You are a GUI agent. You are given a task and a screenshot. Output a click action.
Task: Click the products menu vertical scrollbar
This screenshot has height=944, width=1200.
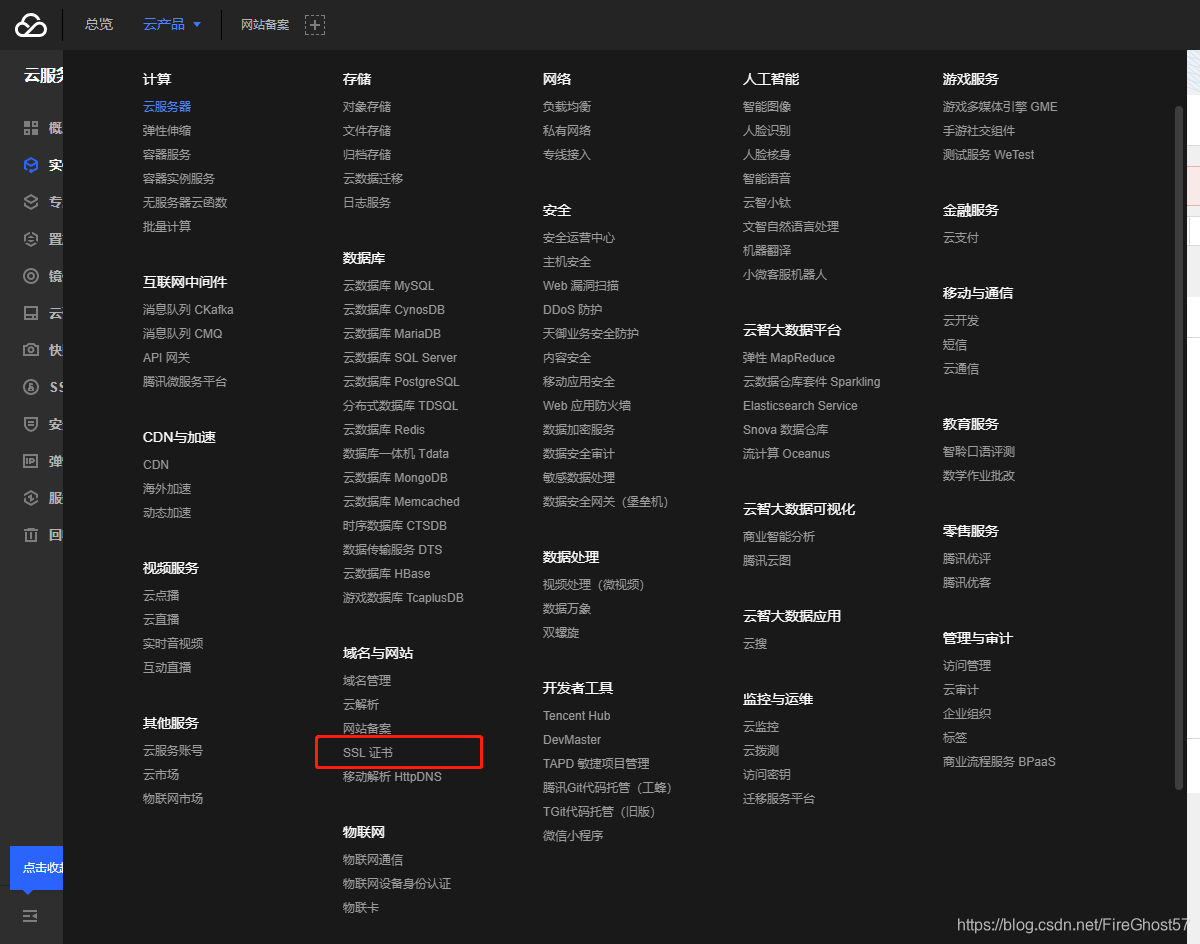pyautogui.click(x=1179, y=448)
